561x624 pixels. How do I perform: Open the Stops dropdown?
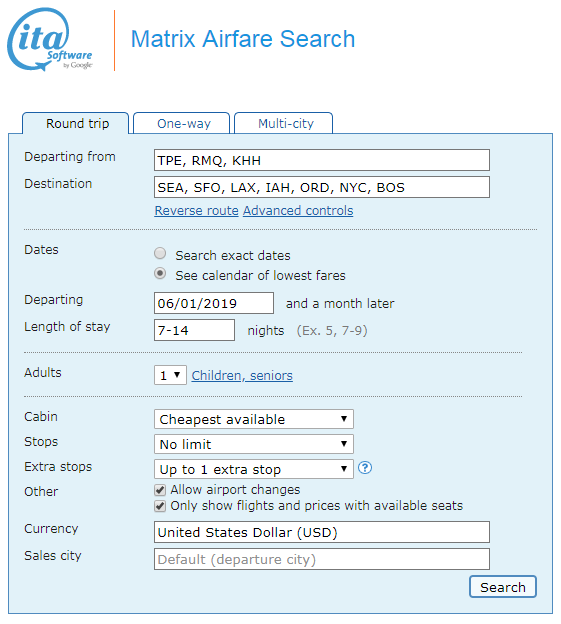[x=254, y=444]
